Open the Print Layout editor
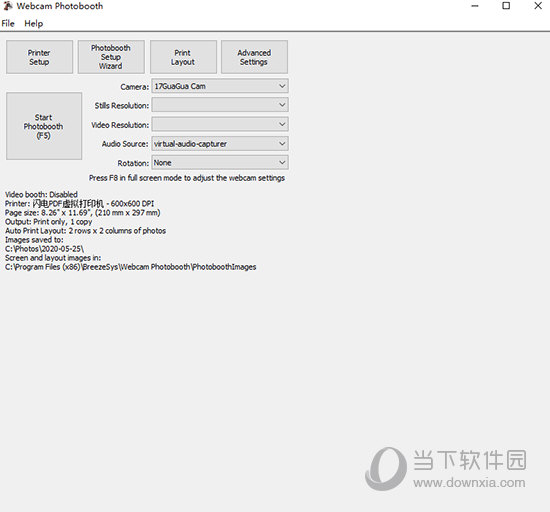Image resolution: width=550 pixels, height=512 pixels. 183,57
